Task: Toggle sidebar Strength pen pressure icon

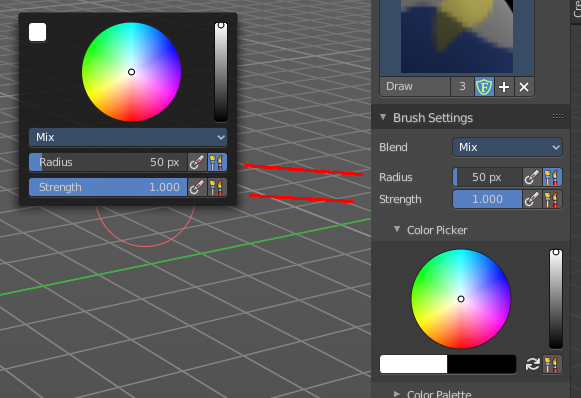Action: tap(532, 199)
